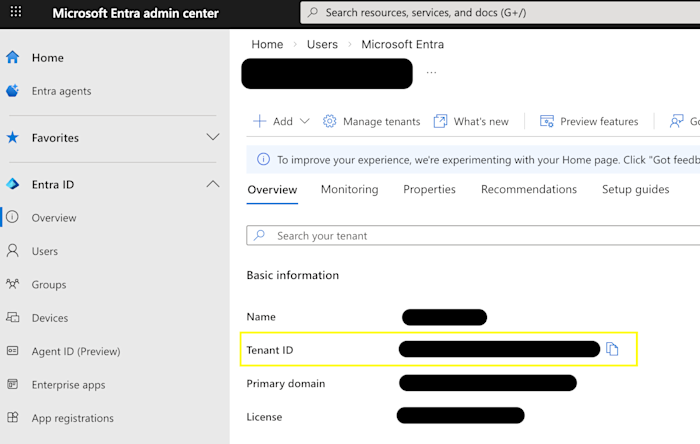Go to Devices in sidebar

[49, 318]
